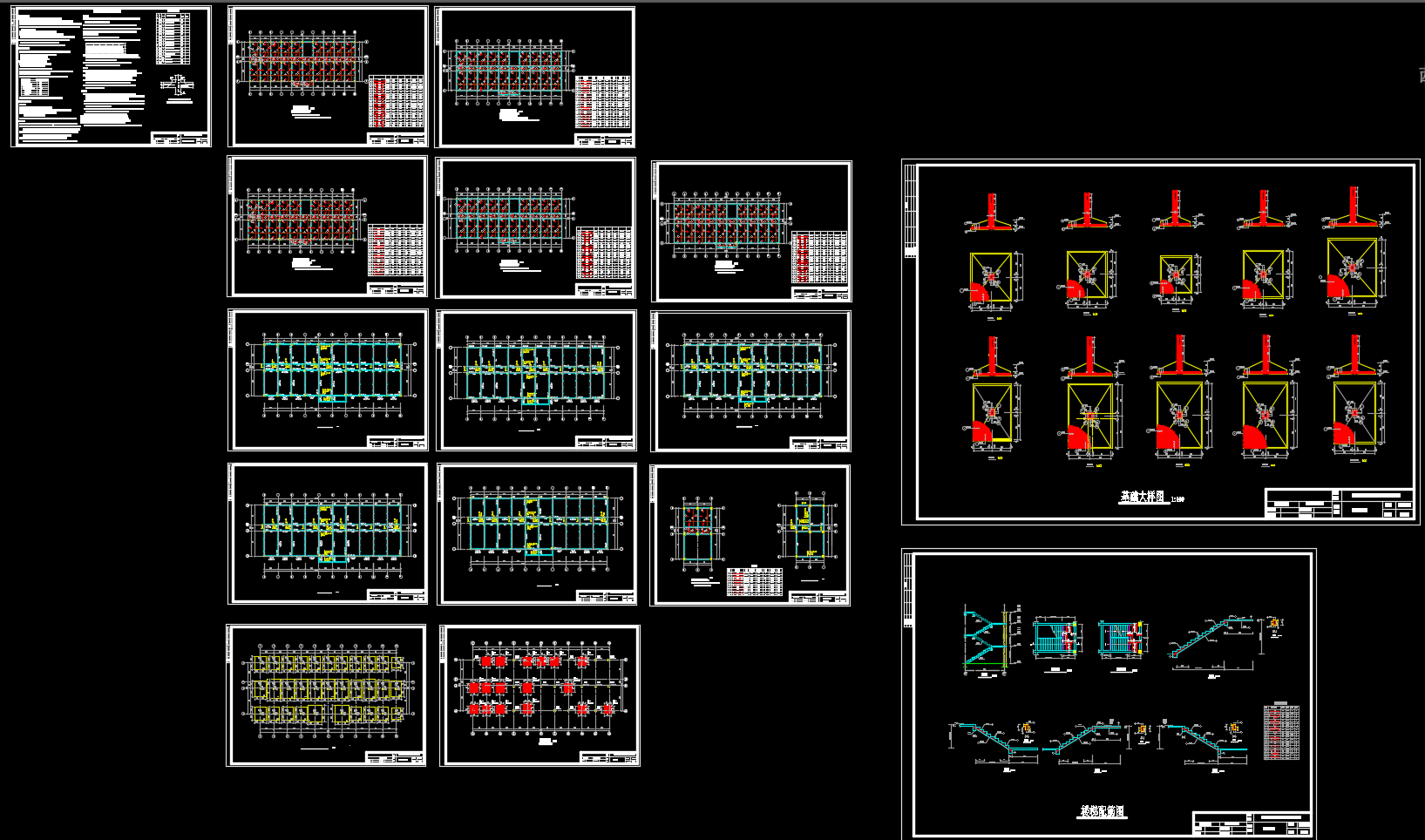Select the sheet containing two small partial plans
This screenshot has width=1425, height=840.
click(x=750, y=535)
